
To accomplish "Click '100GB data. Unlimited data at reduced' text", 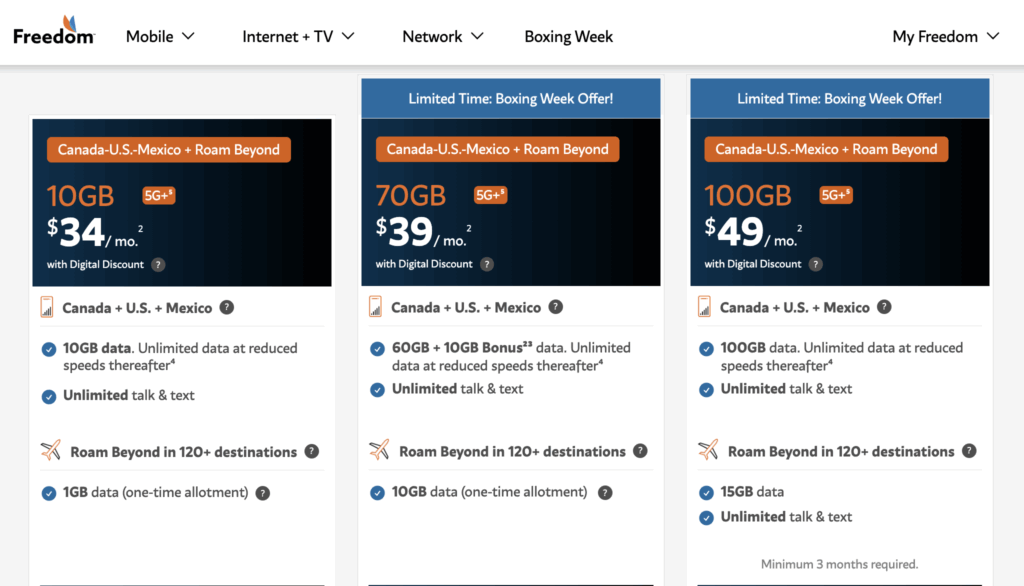I will (842, 348).
